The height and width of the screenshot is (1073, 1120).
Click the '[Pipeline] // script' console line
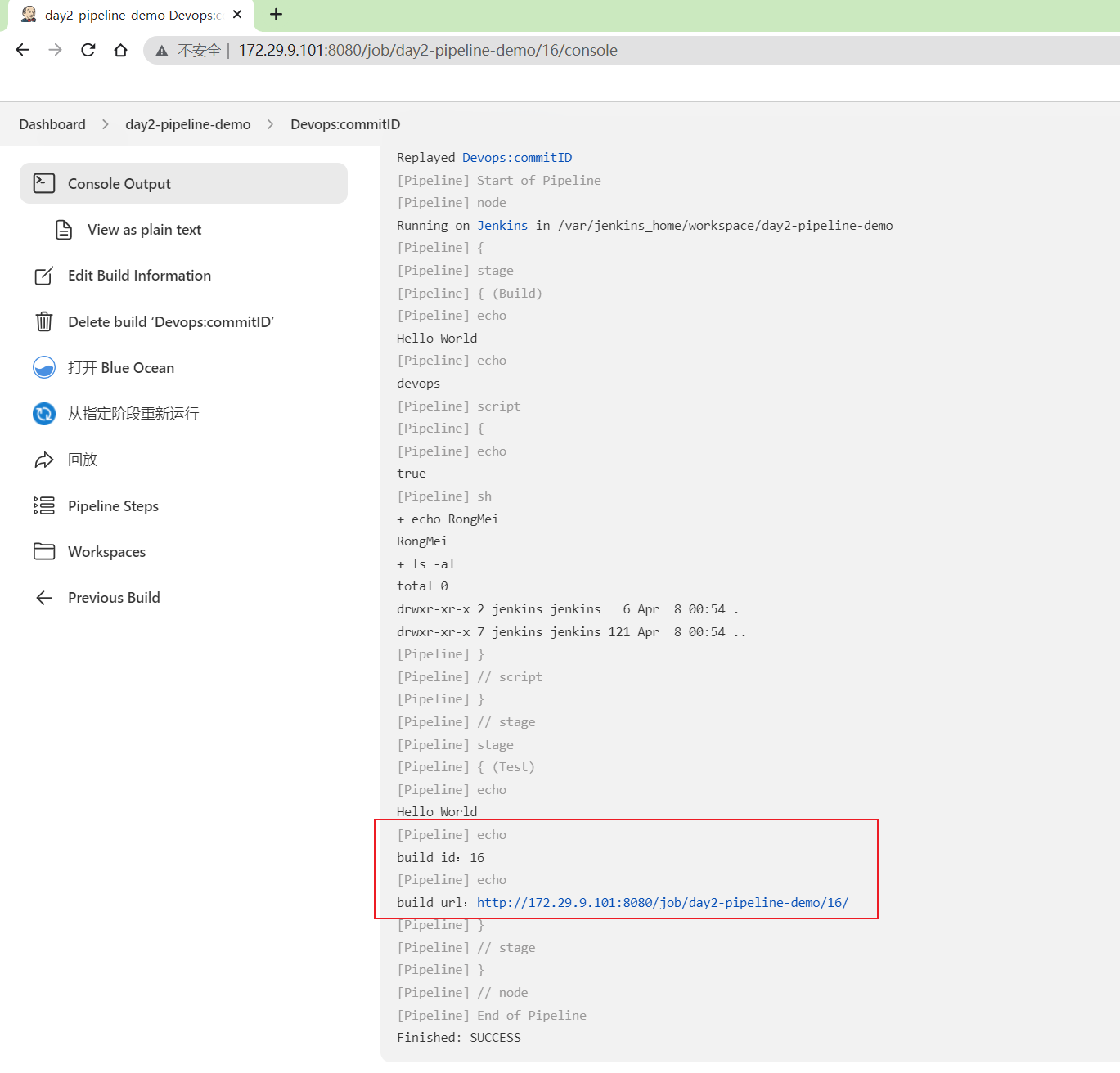(470, 677)
